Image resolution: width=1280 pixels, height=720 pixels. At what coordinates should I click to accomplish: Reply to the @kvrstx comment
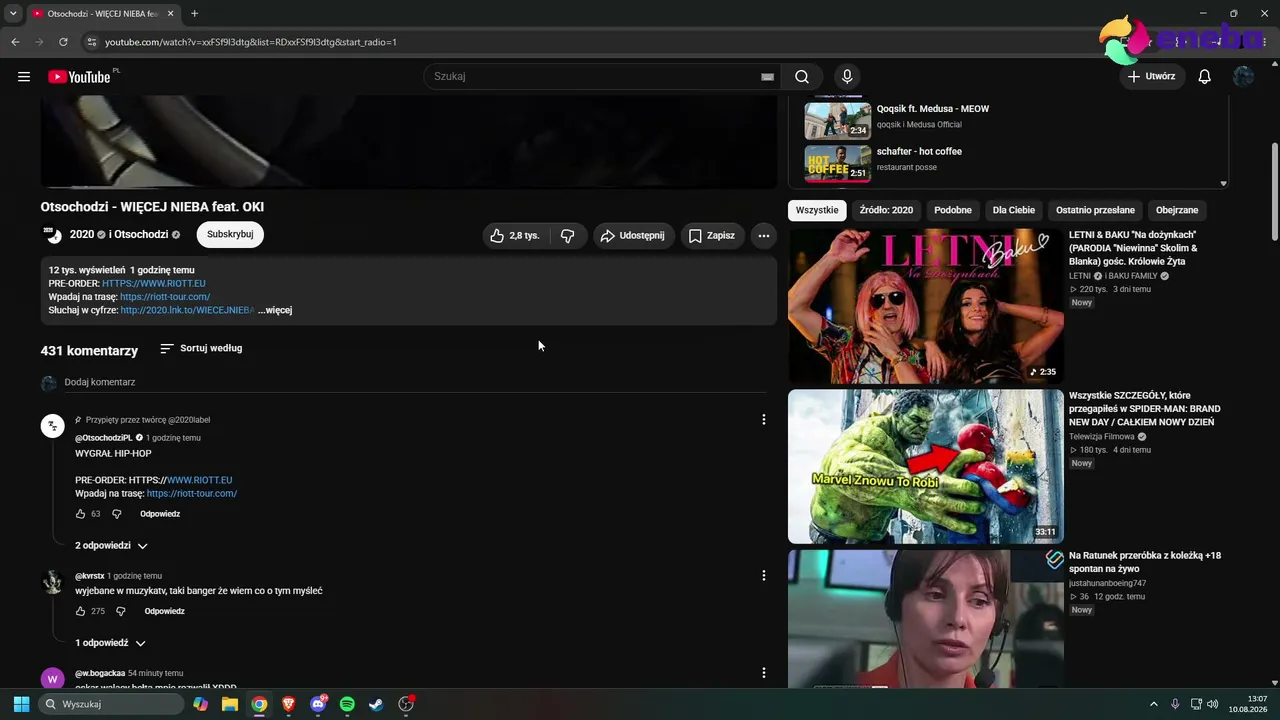click(165, 611)
